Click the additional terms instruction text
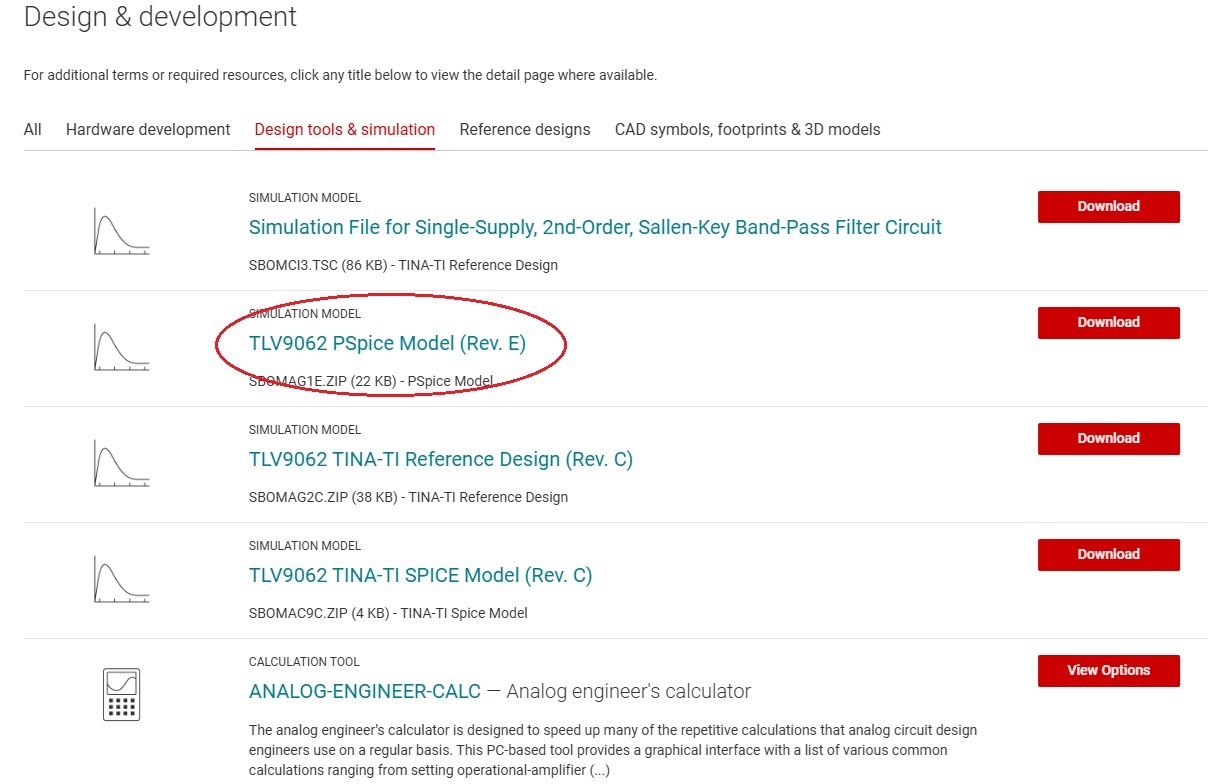1213x784 pixels. pyautogui.click(x=340, y=75)
